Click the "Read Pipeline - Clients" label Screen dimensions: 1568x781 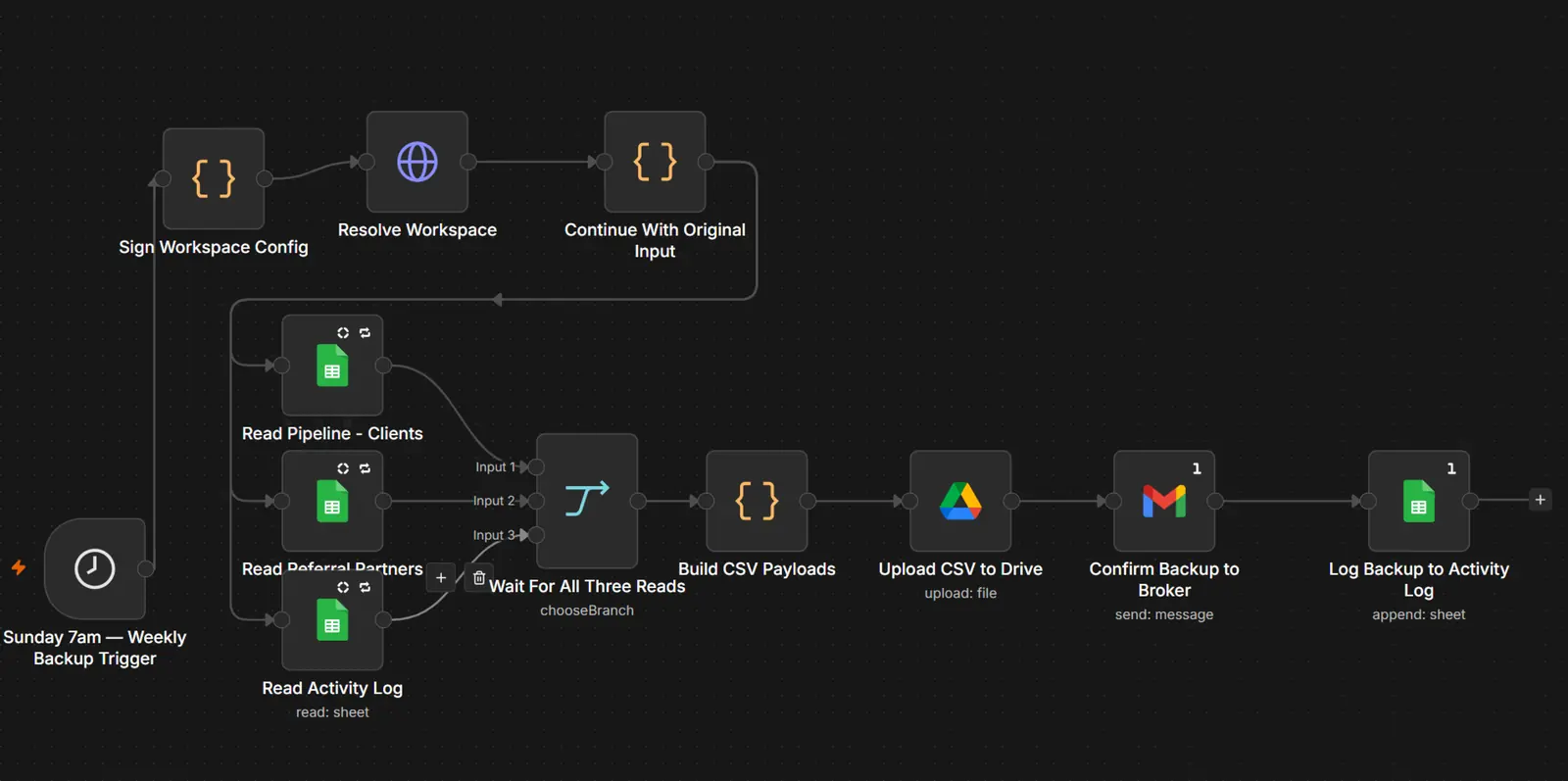pyautogui.click(x=332, y=433)
